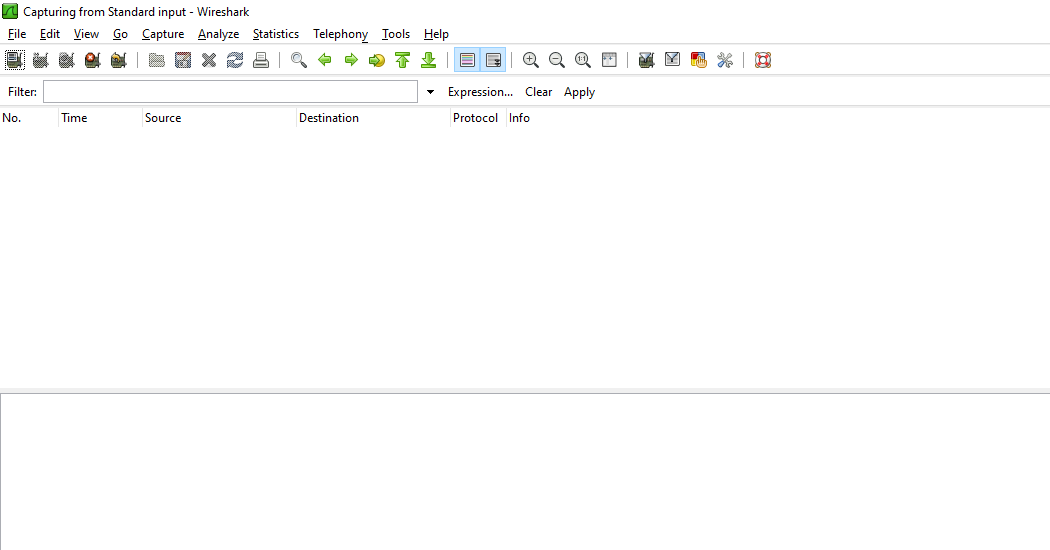Jump to the last packet icon
Image resolution: width=1050 pixels, height=550 pixels.
pyautogui.click(x=429, y=60)
